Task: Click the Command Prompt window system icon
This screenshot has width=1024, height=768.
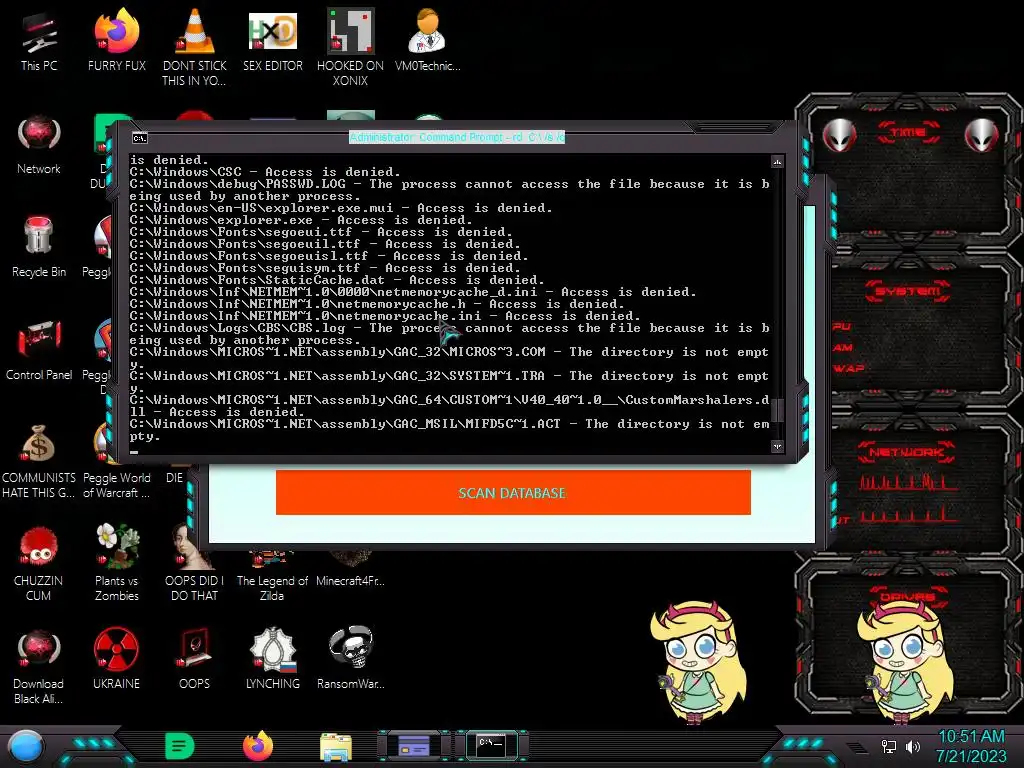Action: click(x=140, y=138)
